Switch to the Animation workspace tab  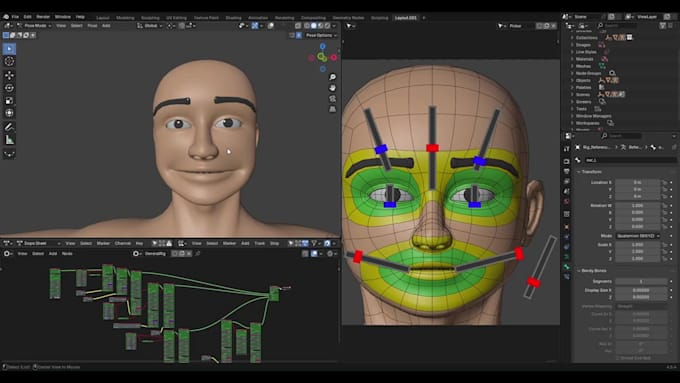point(258,18)
